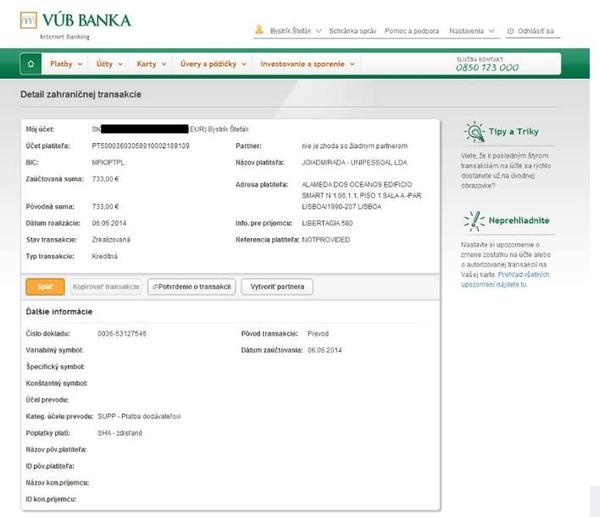The width and height of the screenshot is (600, 517).
Task: Open Úvery a pôžičky menu
Action: pyautogui.click(x=213, y=64)
